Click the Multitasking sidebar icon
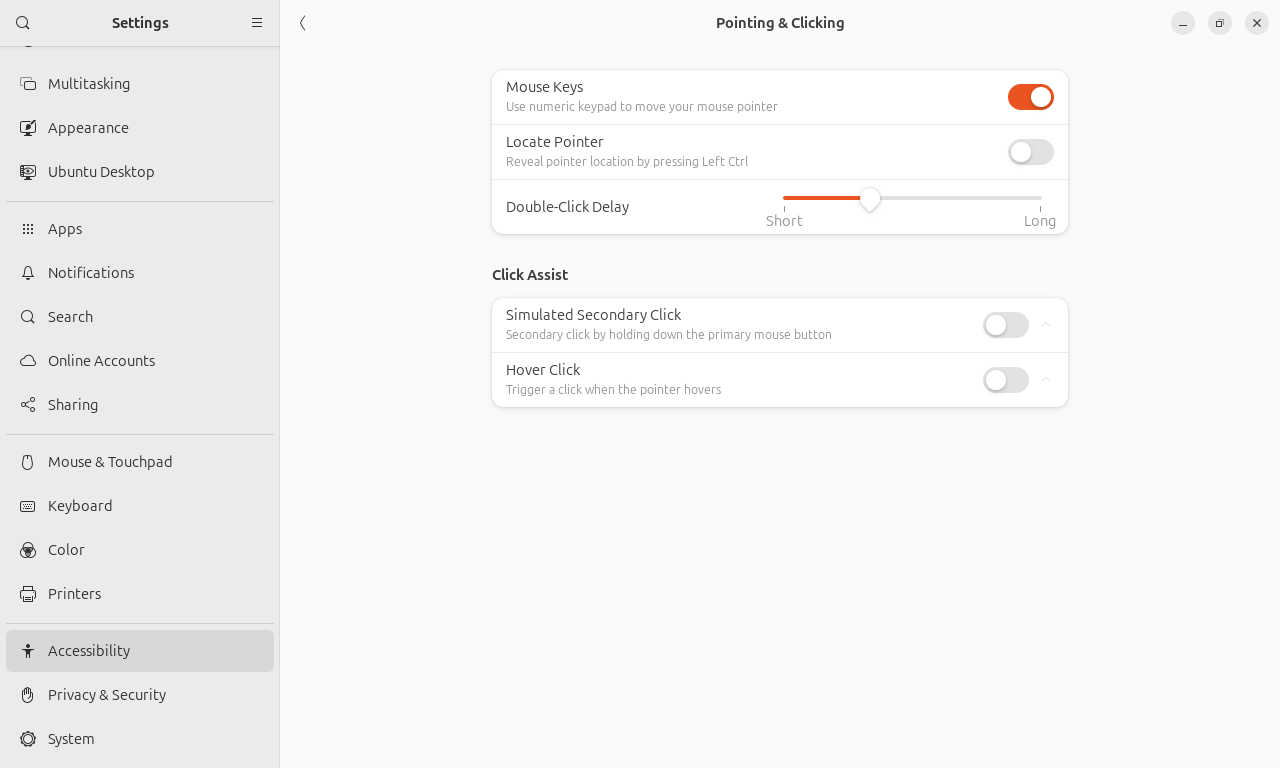The height and width of the screenshot is (768, 1280). (x=28, y=84)
